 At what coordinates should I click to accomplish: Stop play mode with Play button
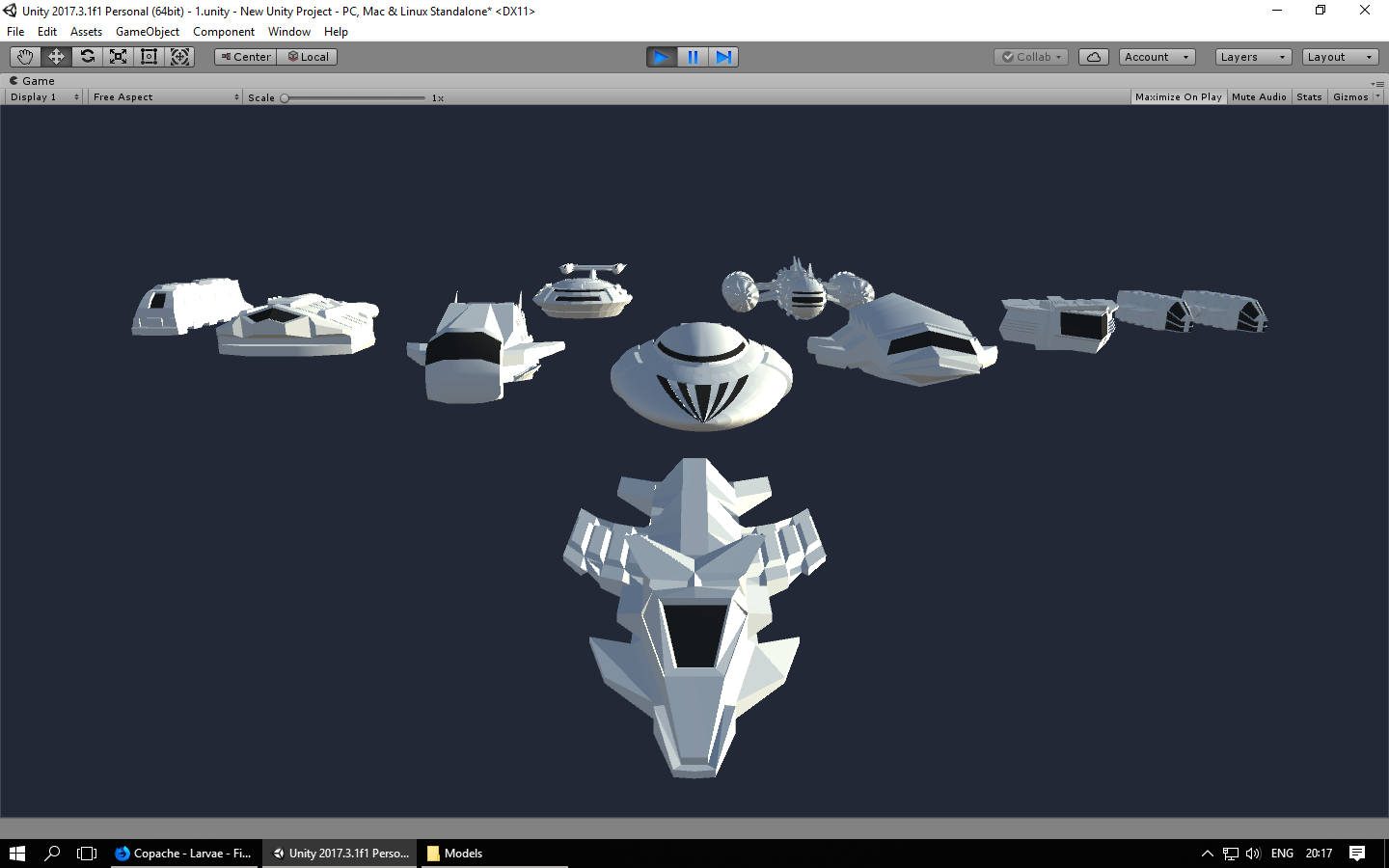(662, 57)
